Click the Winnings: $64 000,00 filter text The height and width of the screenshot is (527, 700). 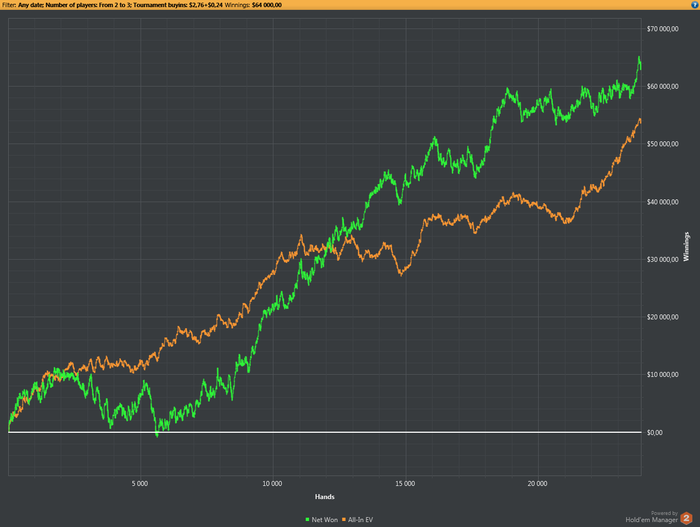[253, 5]
